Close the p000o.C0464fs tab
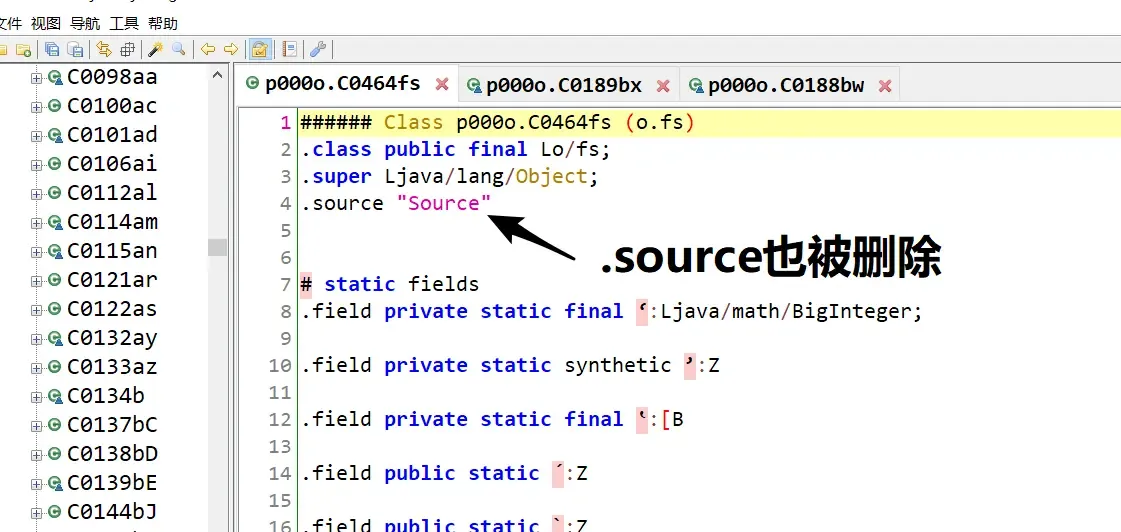 pyautogui.click(x=442, y=84)
